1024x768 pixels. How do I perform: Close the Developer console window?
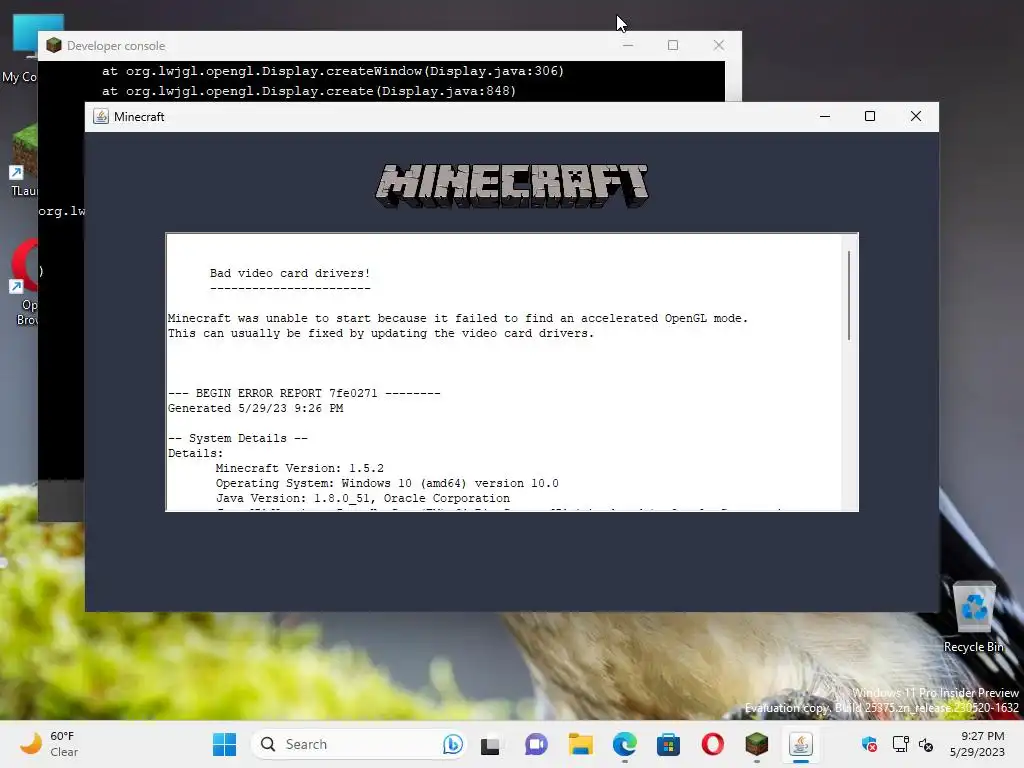coord(718,45)
